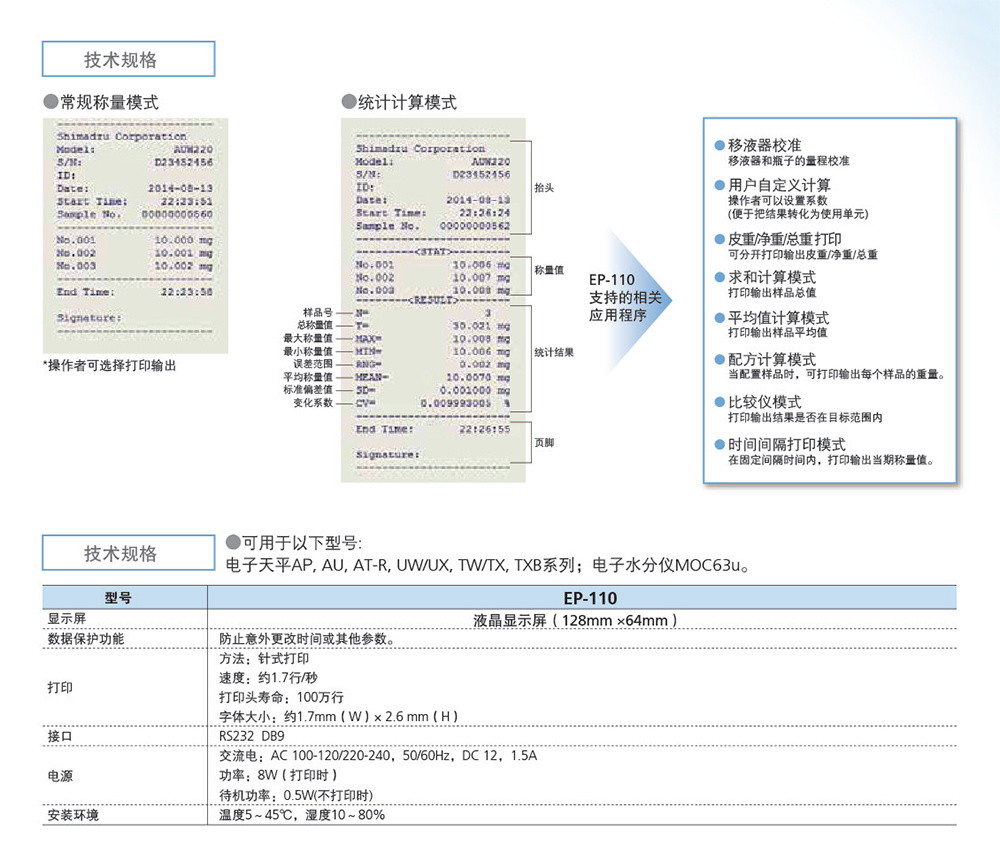Click the 打印 row label
The image size is (1000, 853).
pos(60,687)
